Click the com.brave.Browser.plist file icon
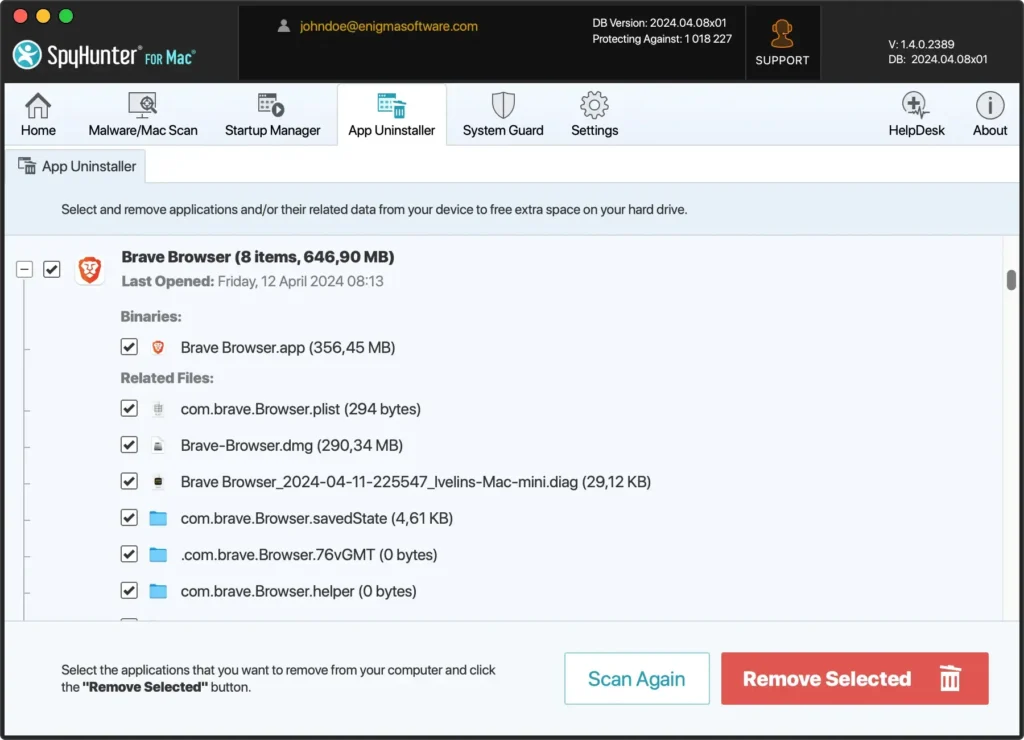 click(x=158, y=409)
